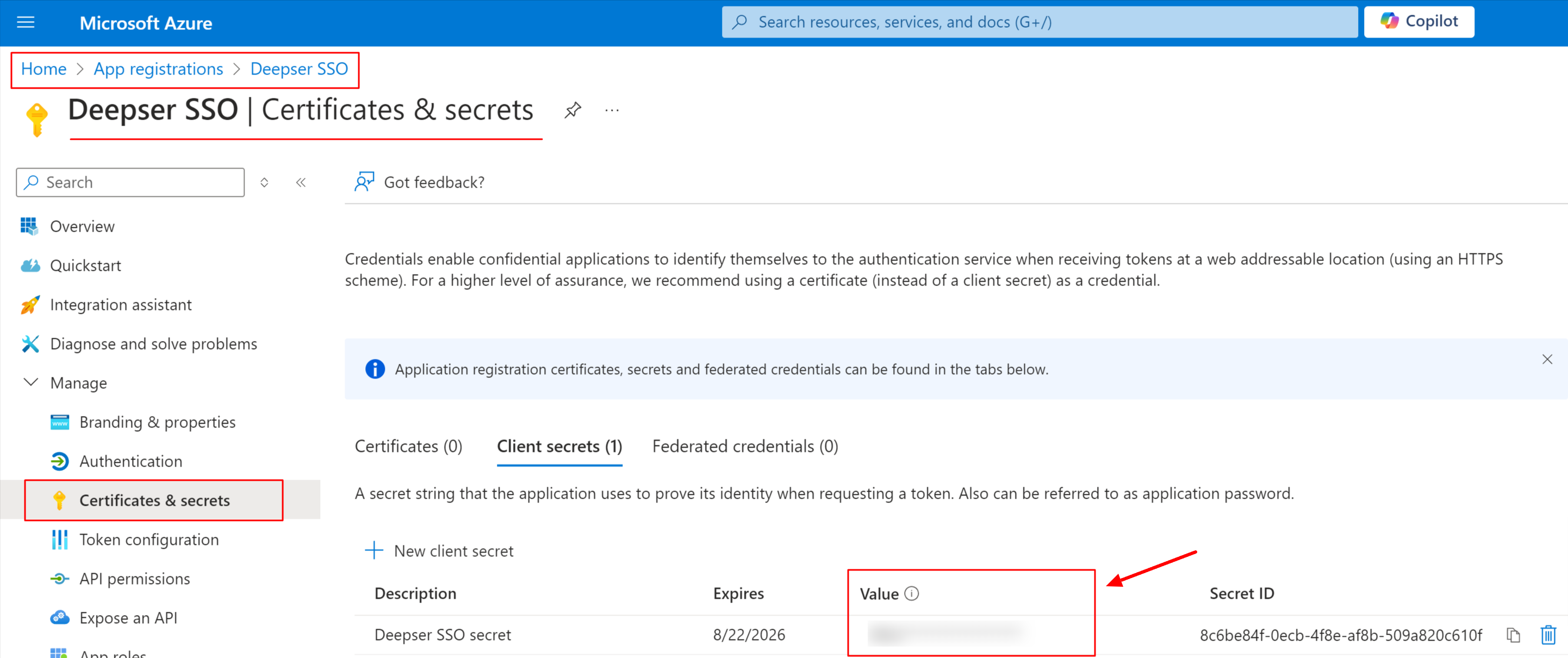Select the Deepser SSO secret description cell
The image size is (1568, 658).
443,635
